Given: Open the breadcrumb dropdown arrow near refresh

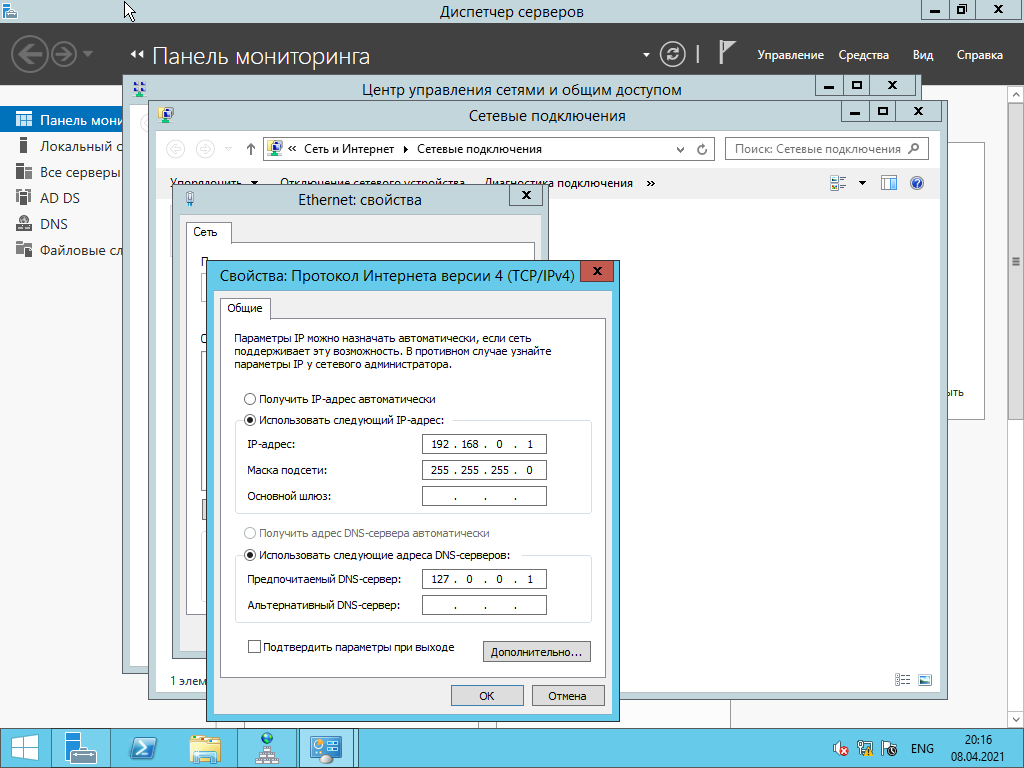Looking at the screenshot, I should [646, 55].
